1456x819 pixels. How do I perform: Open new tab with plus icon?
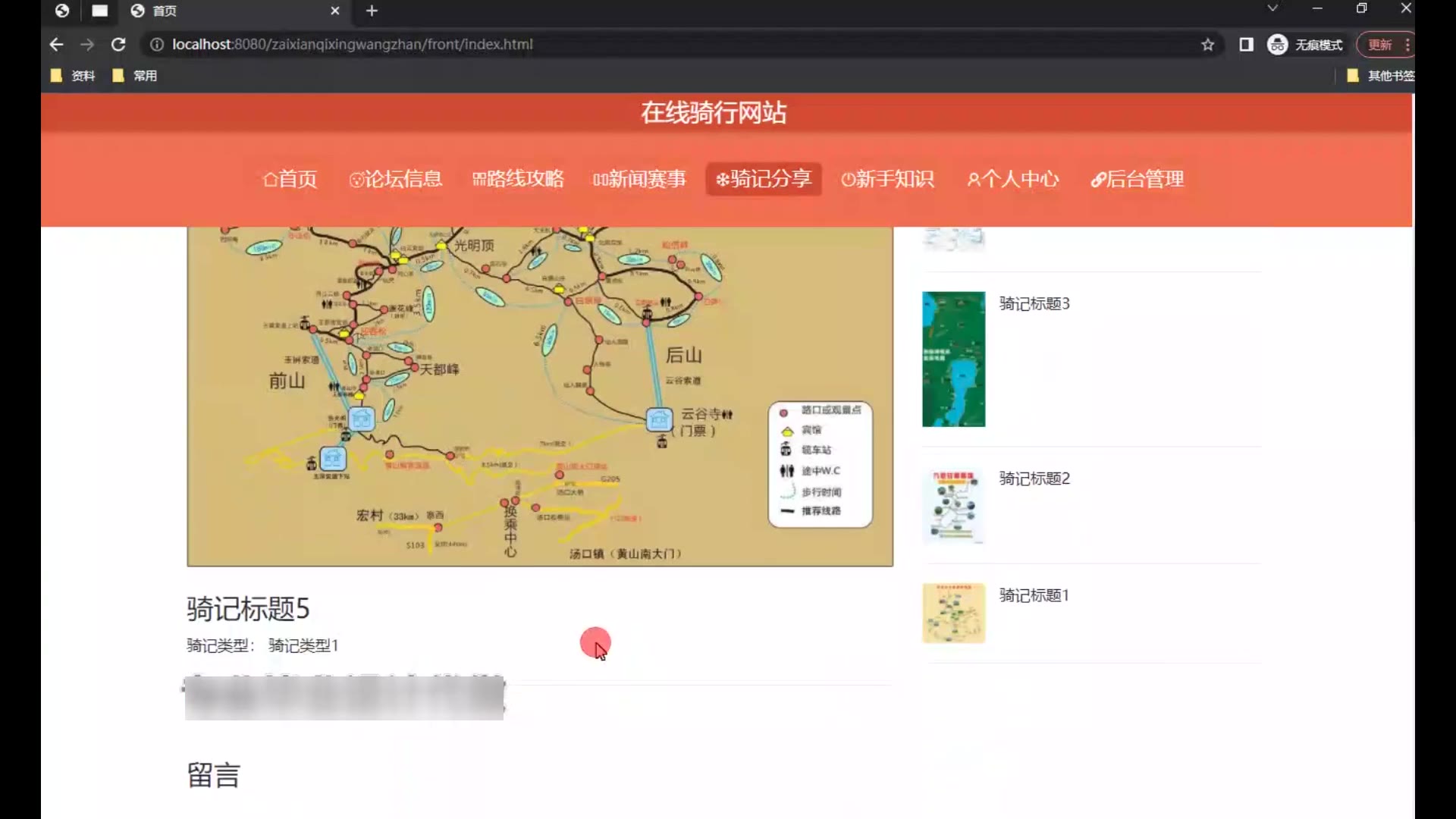(x=372, y=11)
